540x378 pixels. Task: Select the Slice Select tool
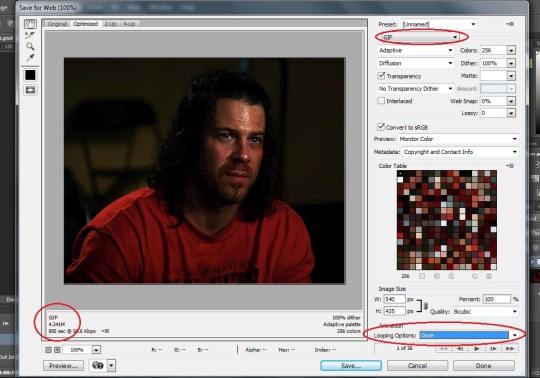coord(30,35)
